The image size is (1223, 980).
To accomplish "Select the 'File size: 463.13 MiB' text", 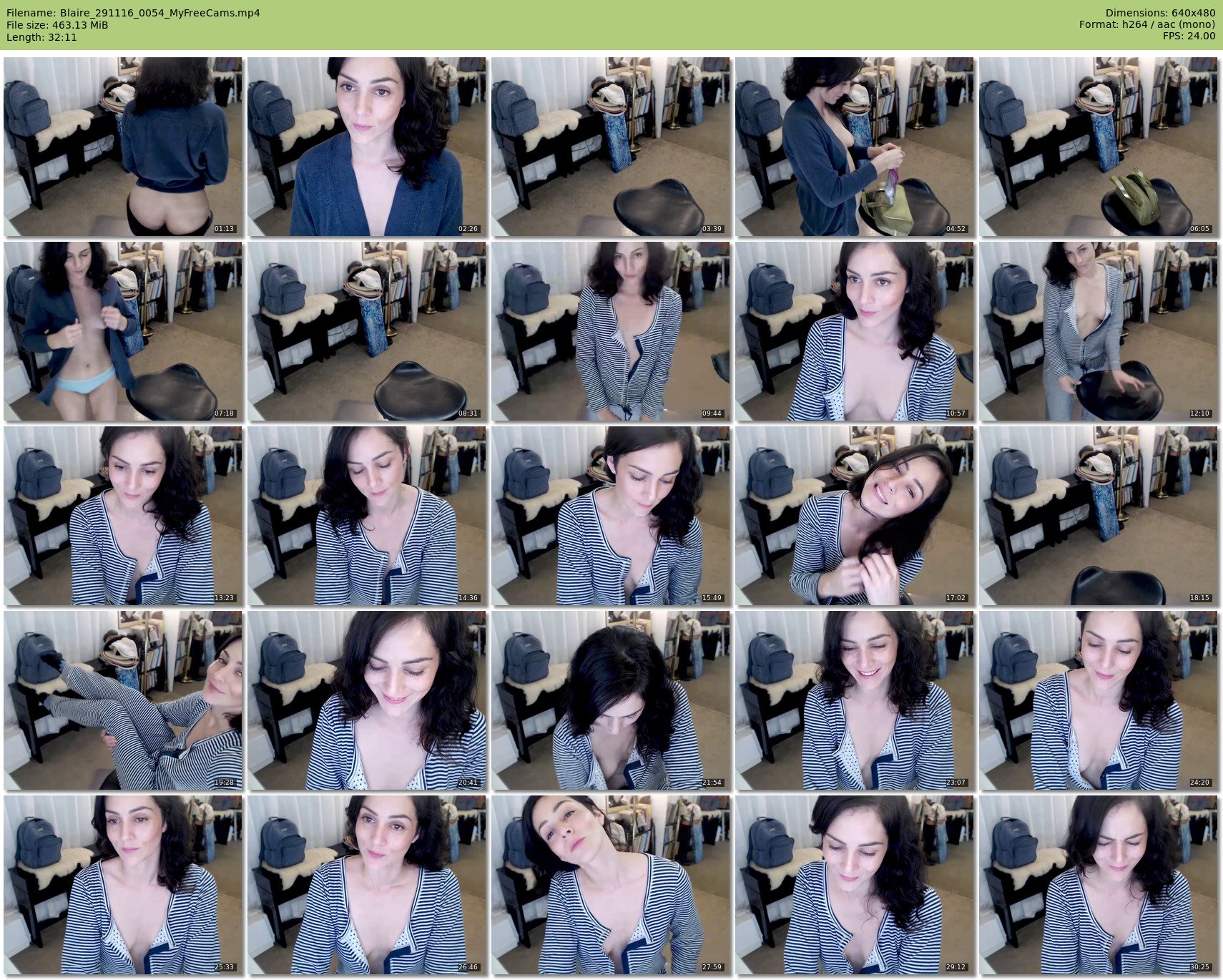I will tap(57, 24).
